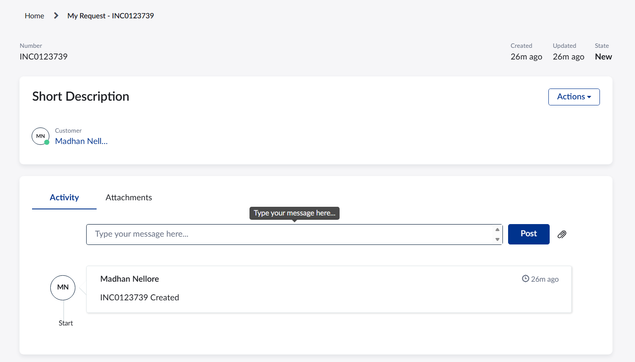The image size is (635, 362).
Task: Click the breadcrumb chevron separator
Action: point(56,16)
